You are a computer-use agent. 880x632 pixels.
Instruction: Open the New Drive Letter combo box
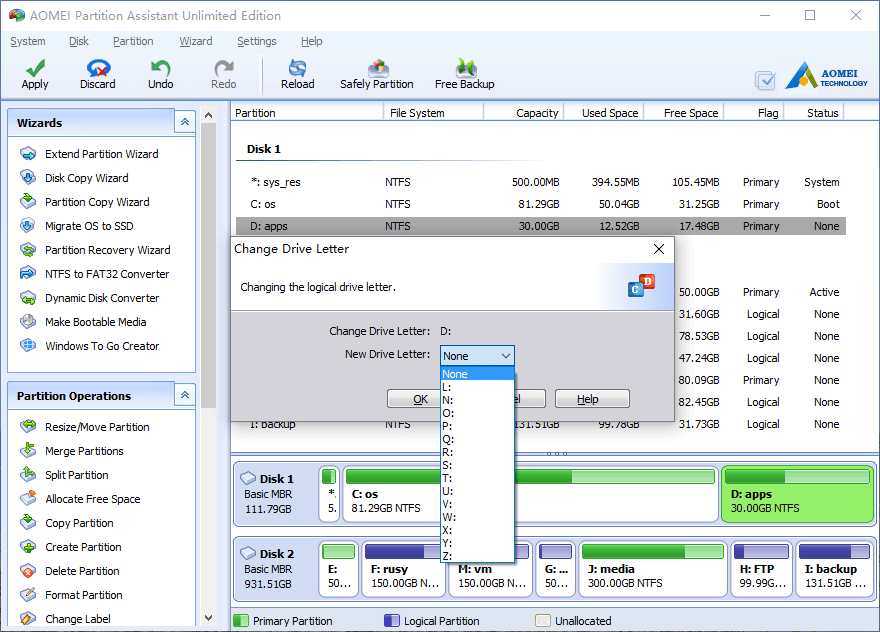(477, 356)
